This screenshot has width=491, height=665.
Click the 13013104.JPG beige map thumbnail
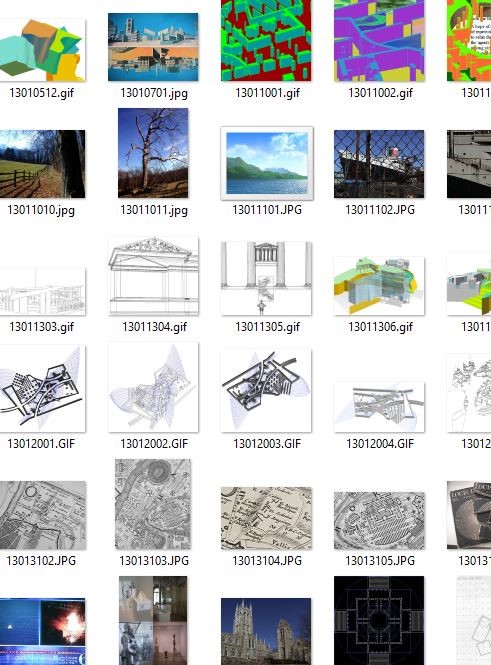pos(266,518)
